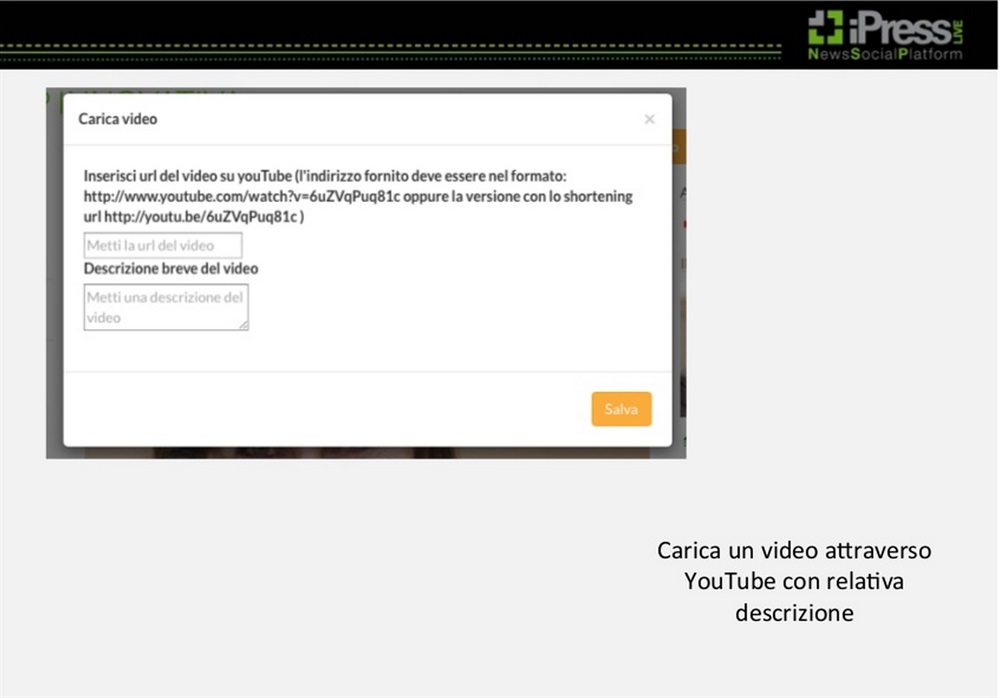The width and height of the screenshot is (1000, 698).
Task: Click the Salva button
Action: tap(621, 409)
